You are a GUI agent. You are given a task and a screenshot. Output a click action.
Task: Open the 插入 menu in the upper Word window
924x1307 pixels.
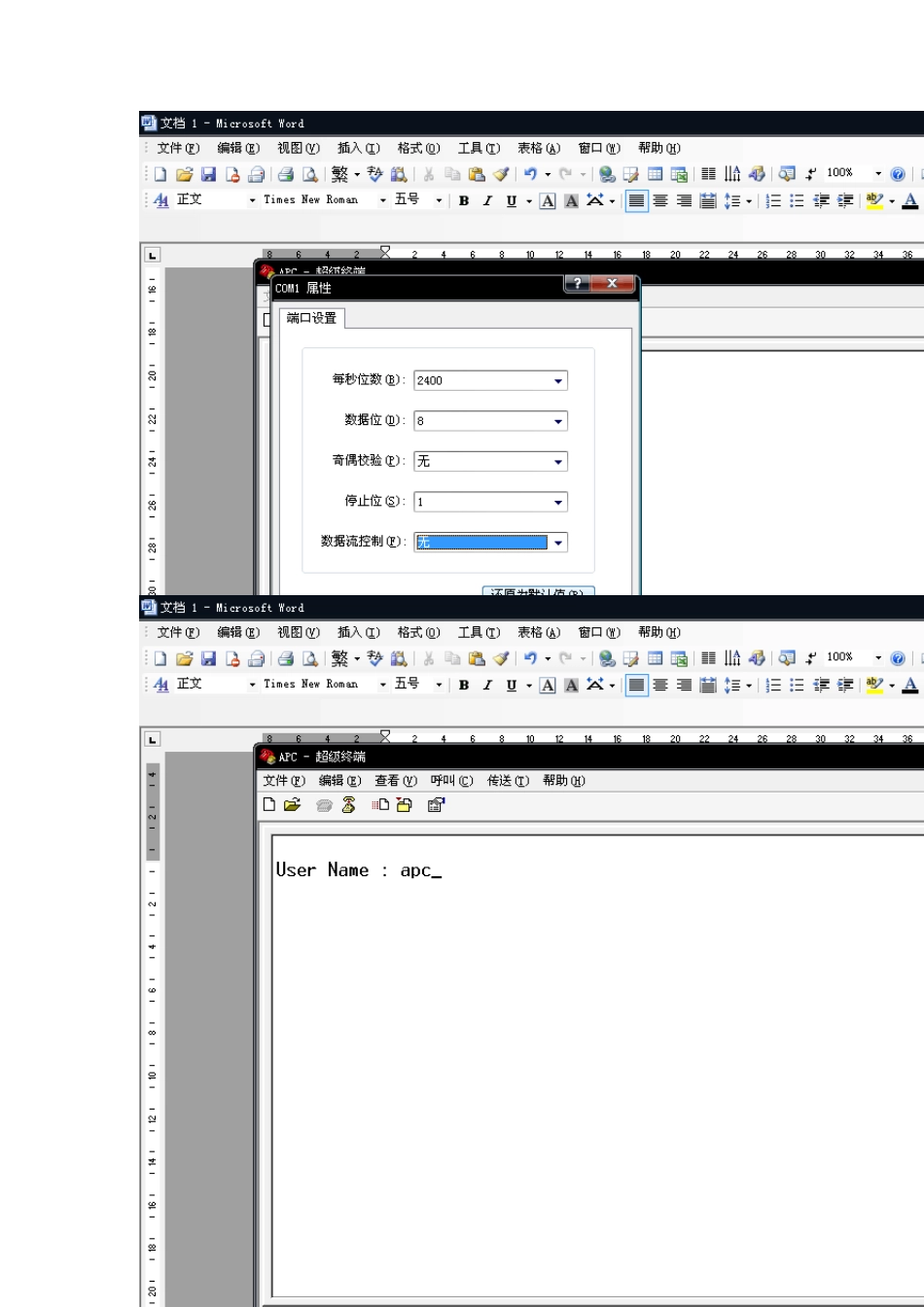(358, 149)
